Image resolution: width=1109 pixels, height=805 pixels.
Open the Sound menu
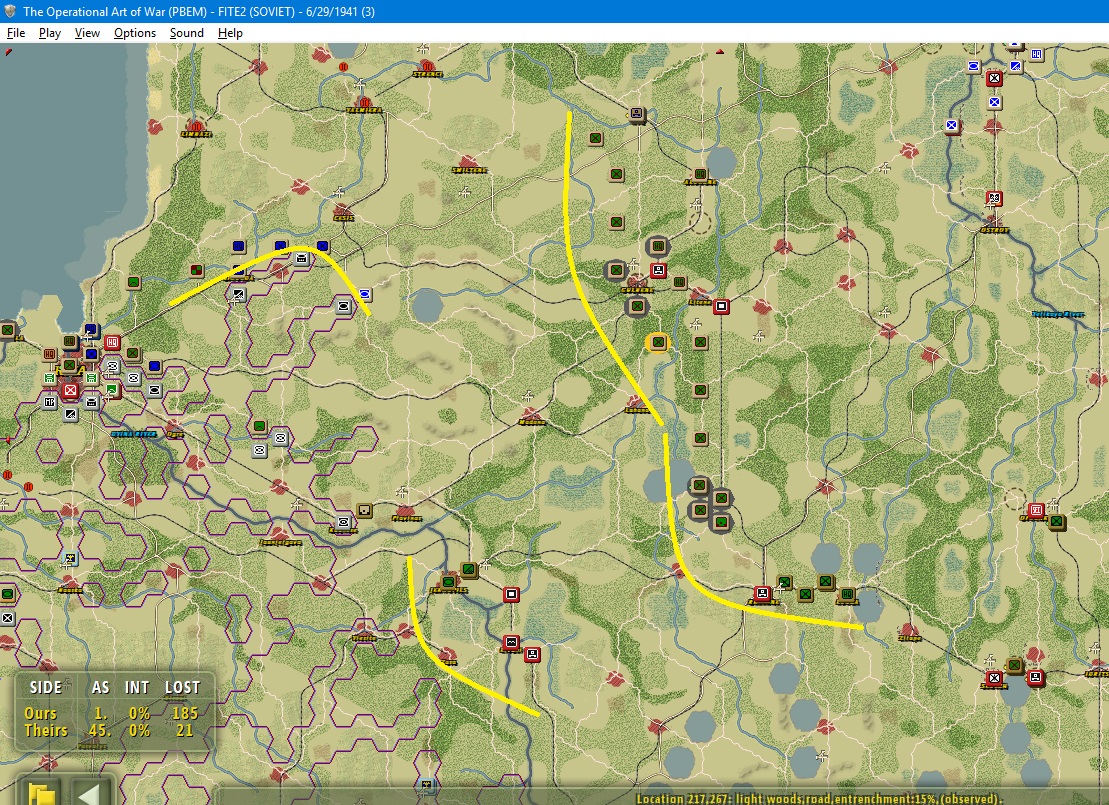click(x=186, y=33)
